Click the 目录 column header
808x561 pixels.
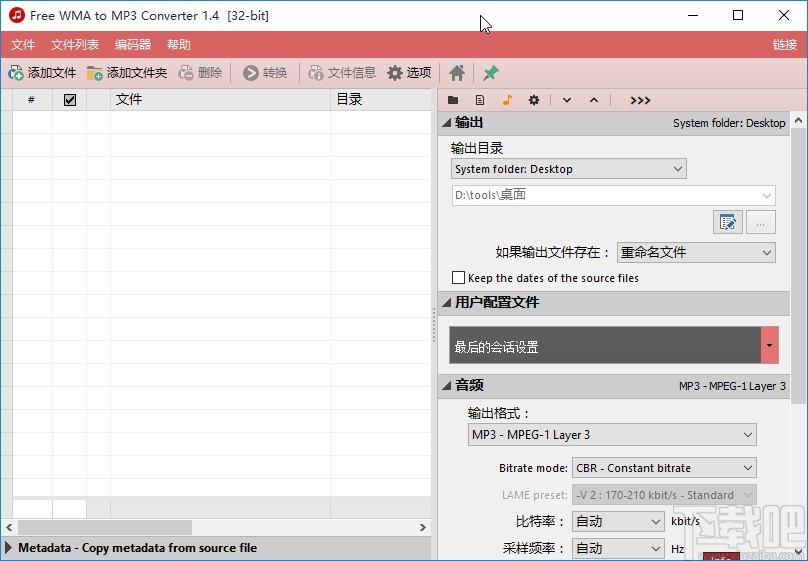(x=381, y=99)
